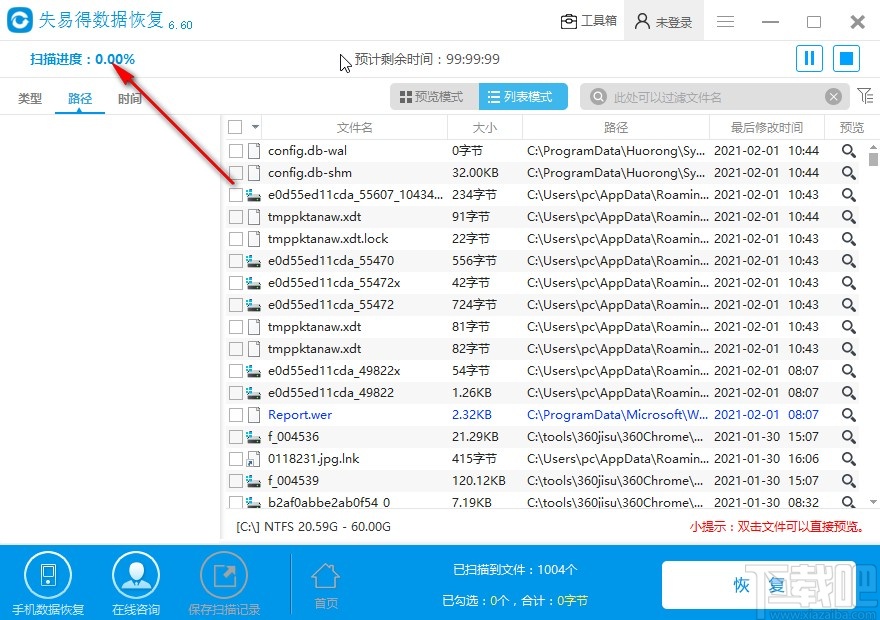Screen dimensions: 880x620
Task: Preview config.db-wal with magnifier
Action: click(x=849, y=151)
